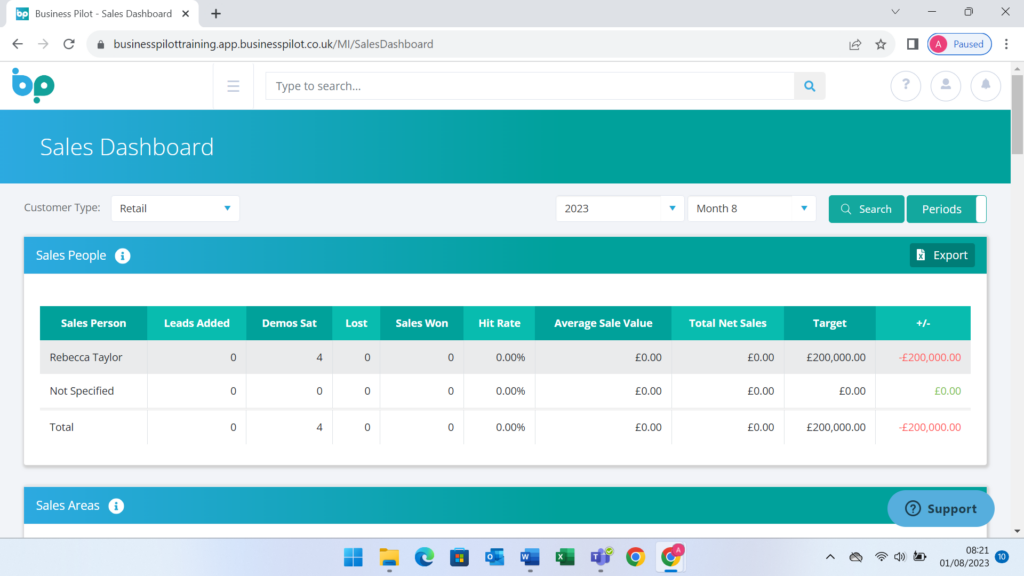Show Sales People info icon
Viewport: 1024px width, 576px height.
(123, 256)
